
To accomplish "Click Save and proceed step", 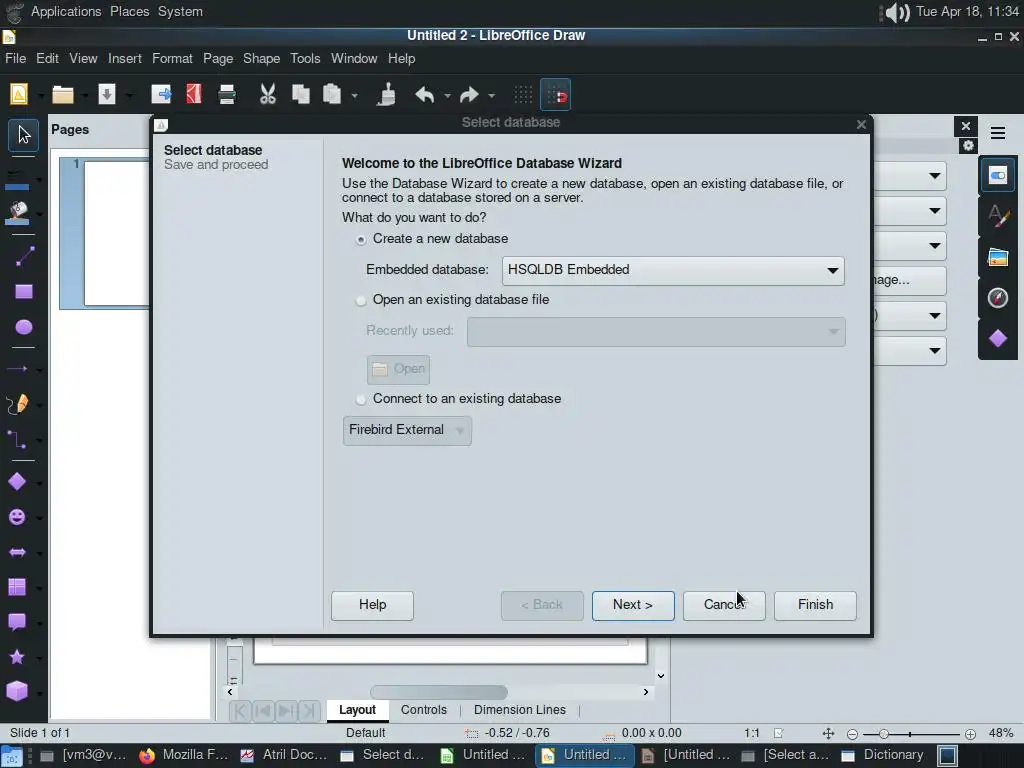I will (216, 165).
